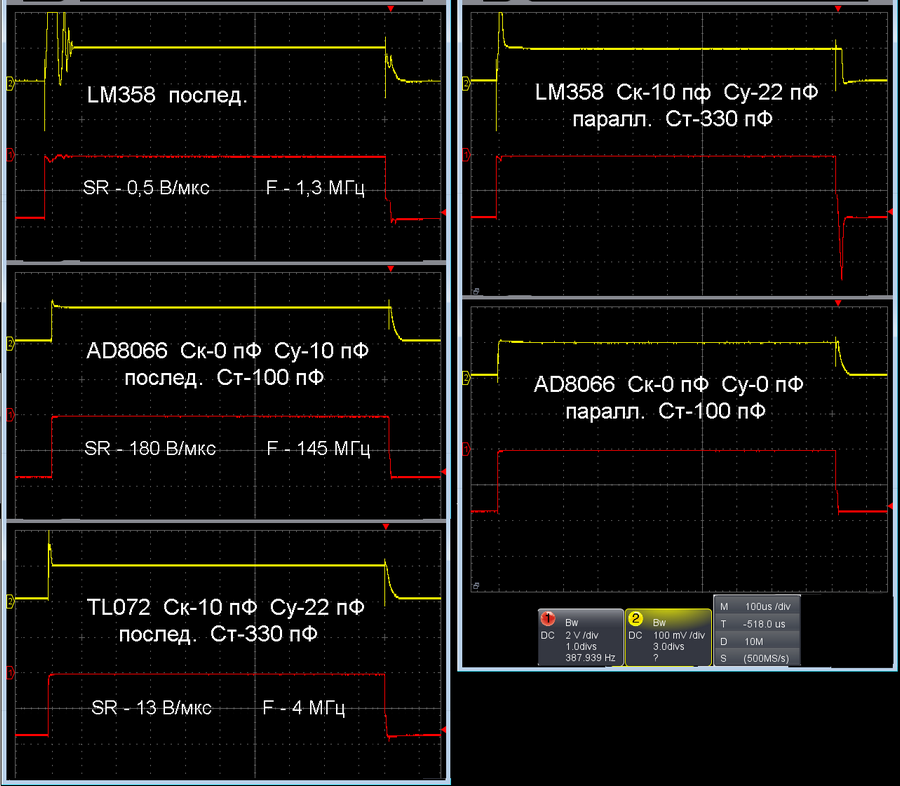Viewport: 900px width, 786px height.
Task: Click yellow channel 2 ground marker in LM358 паралл. plot
Action: point(466,84)
